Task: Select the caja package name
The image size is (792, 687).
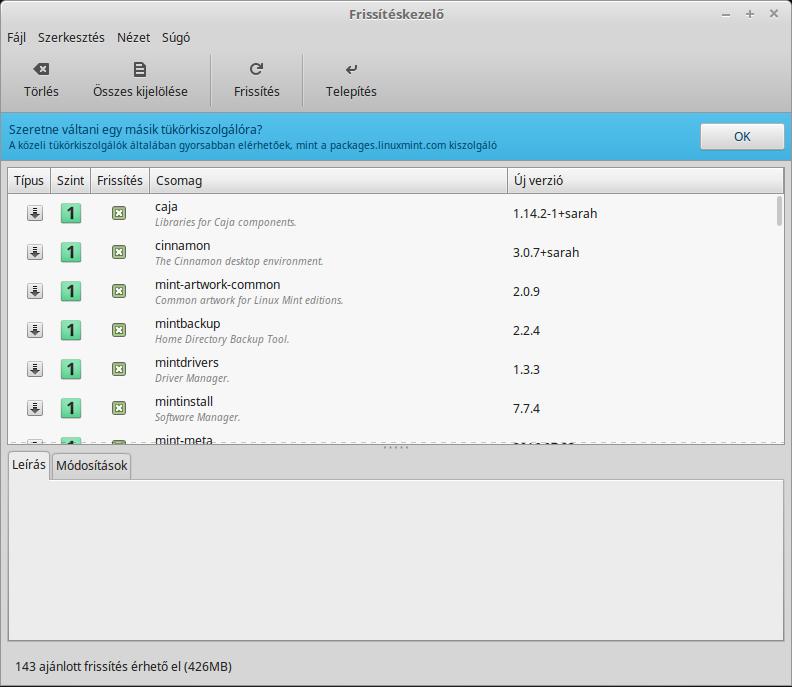Action: [166, 207]
